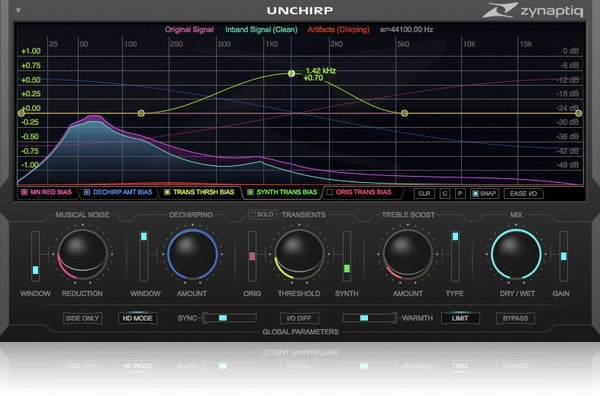Toggle the I/O DIFF button
Viewport: 600px width, 396px height.
[299, 318]
